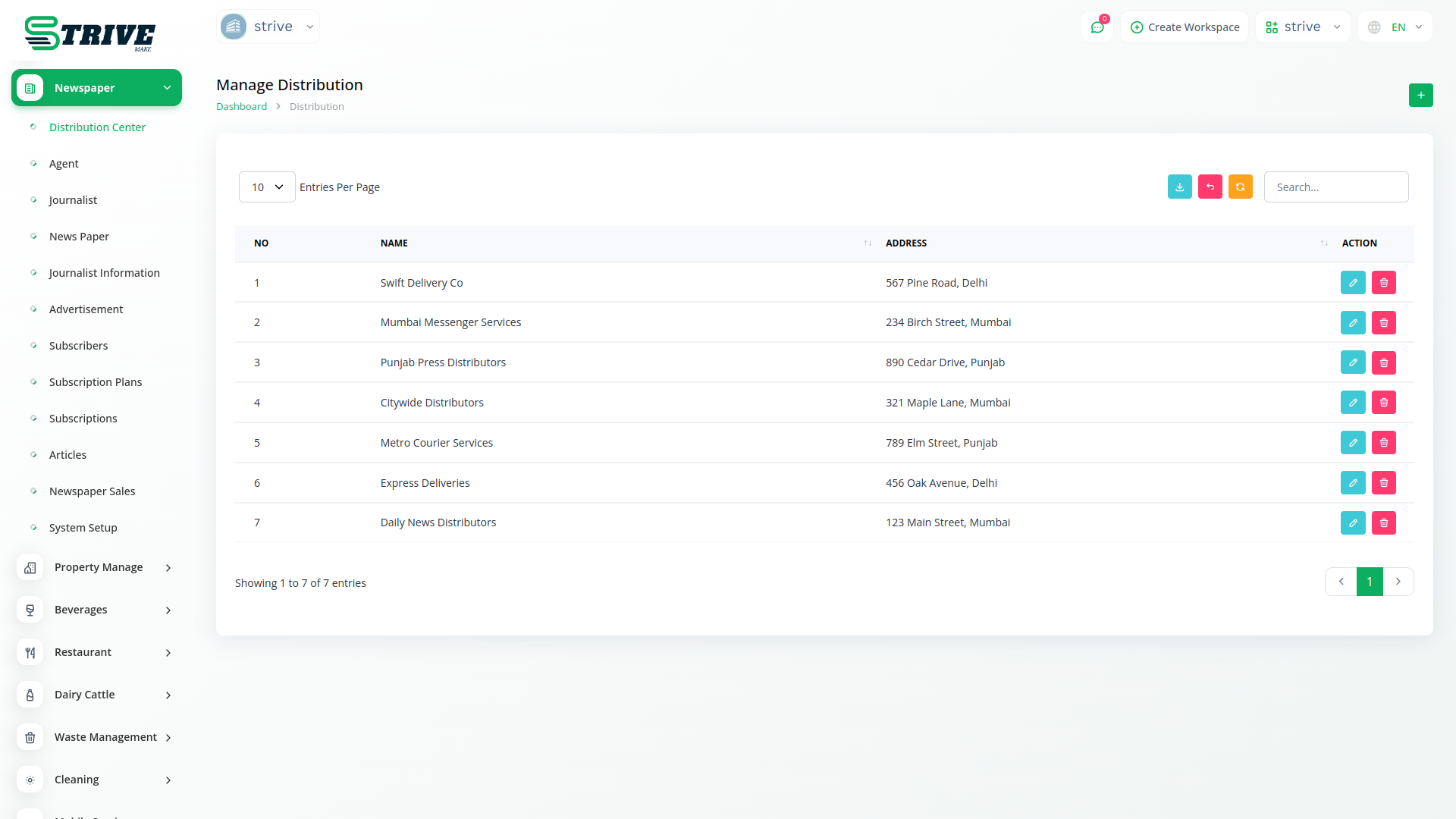Open the entries per page dropdown
The width and height of the screenshot is (1456, 819).
point(267,187)
